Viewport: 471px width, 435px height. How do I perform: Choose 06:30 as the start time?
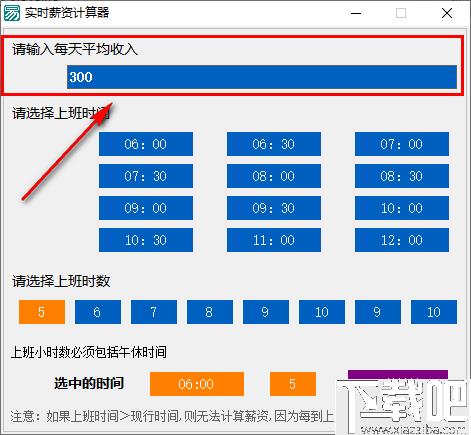coord(274,144)
